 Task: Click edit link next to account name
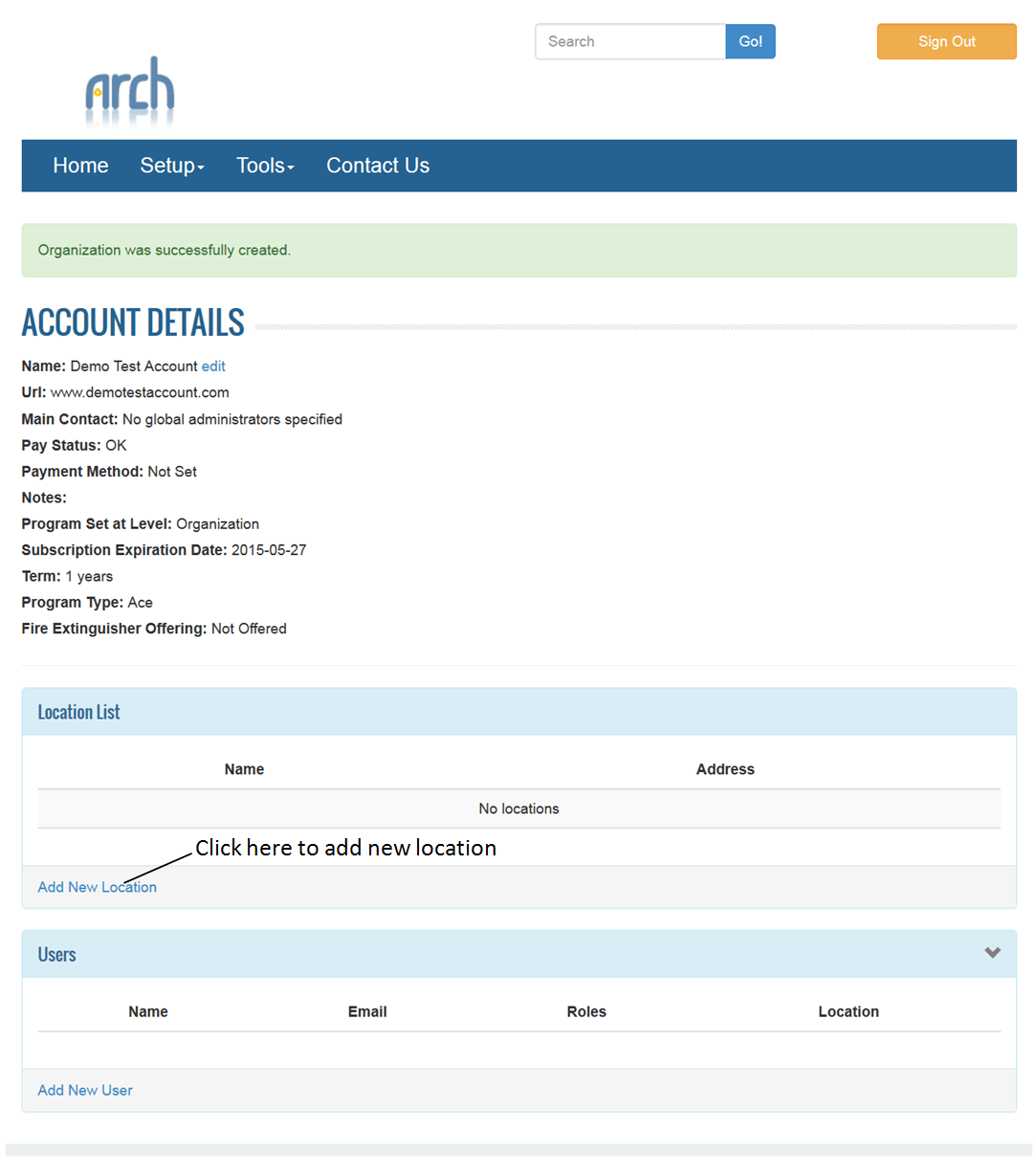(x=213, y=366)
